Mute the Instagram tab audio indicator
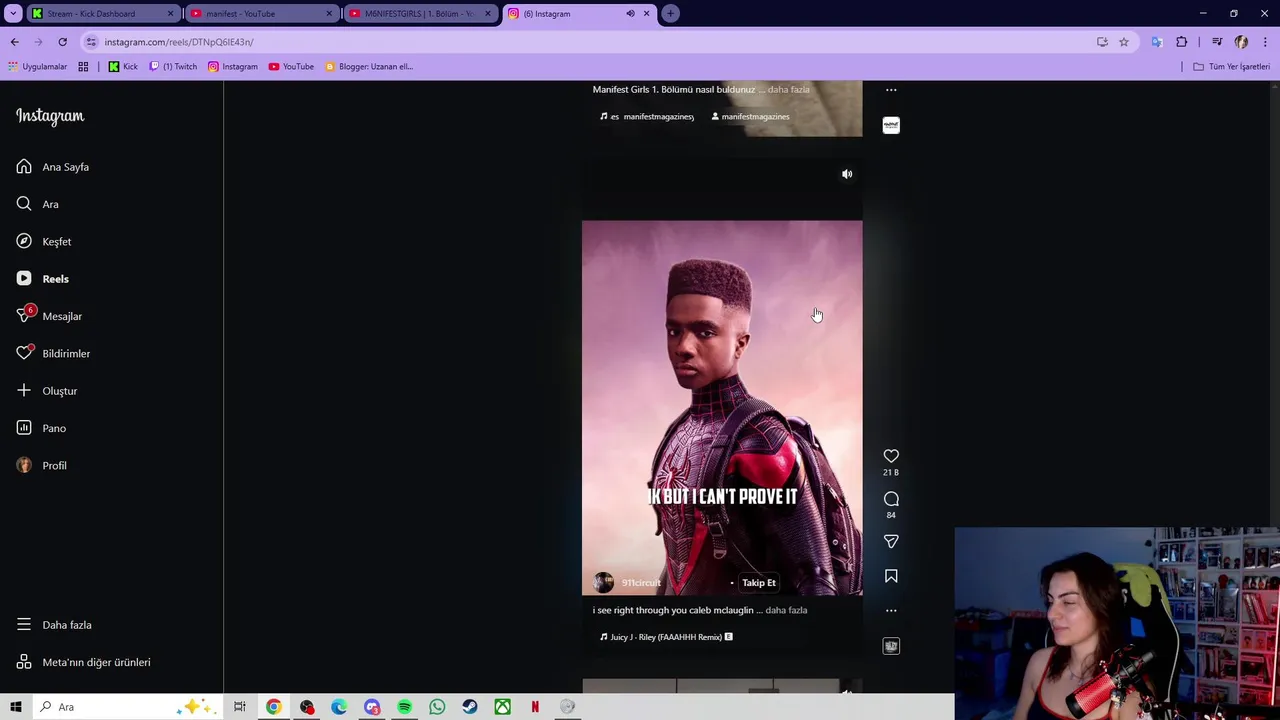Image resolution: width=1280 pixels, height=720 pixels. pyautogui.click(x=630, y=14)
